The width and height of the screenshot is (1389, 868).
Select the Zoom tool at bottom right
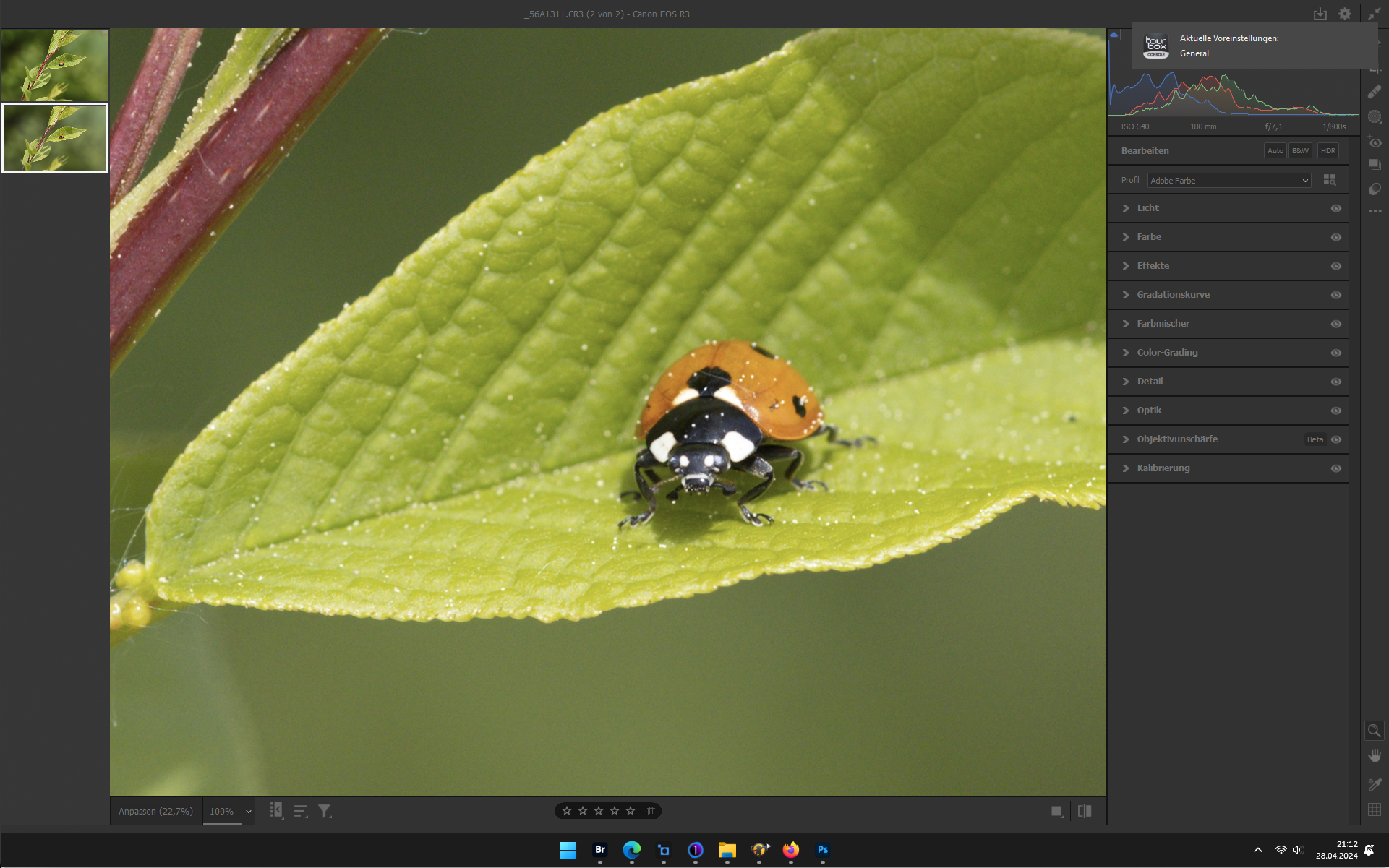[1374, 730]
